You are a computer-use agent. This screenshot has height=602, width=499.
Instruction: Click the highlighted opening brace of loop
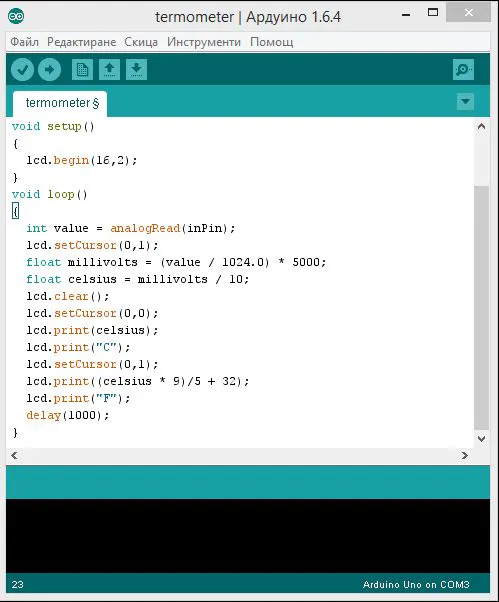[x=15, y=212]
